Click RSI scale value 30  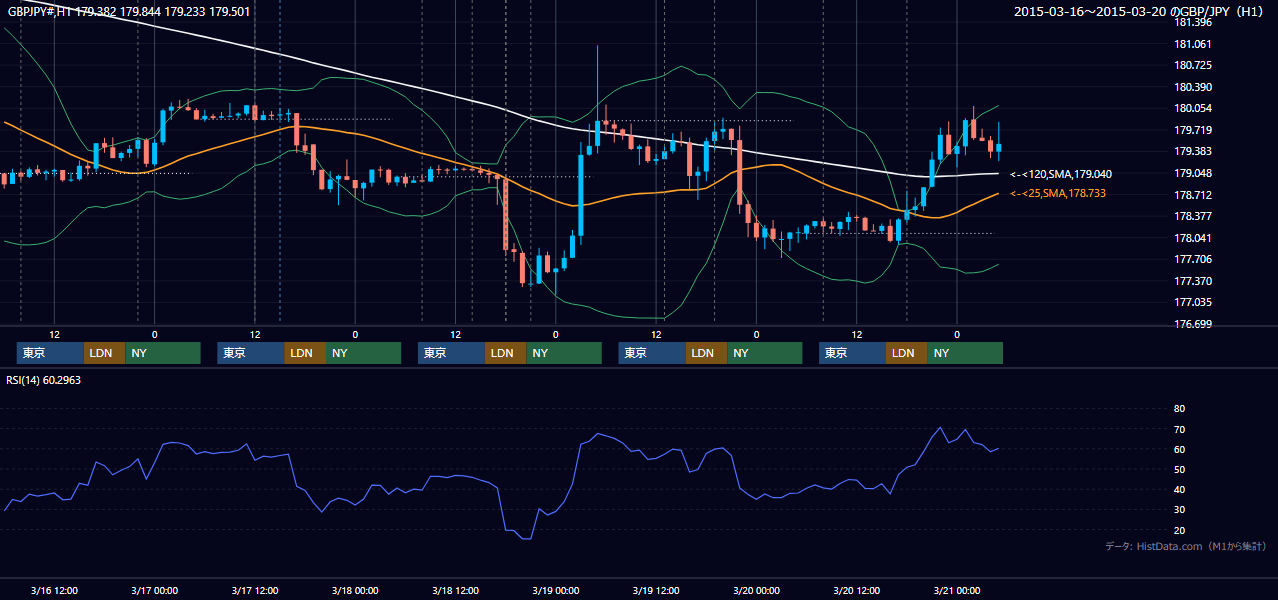[x=1179, y=510]
